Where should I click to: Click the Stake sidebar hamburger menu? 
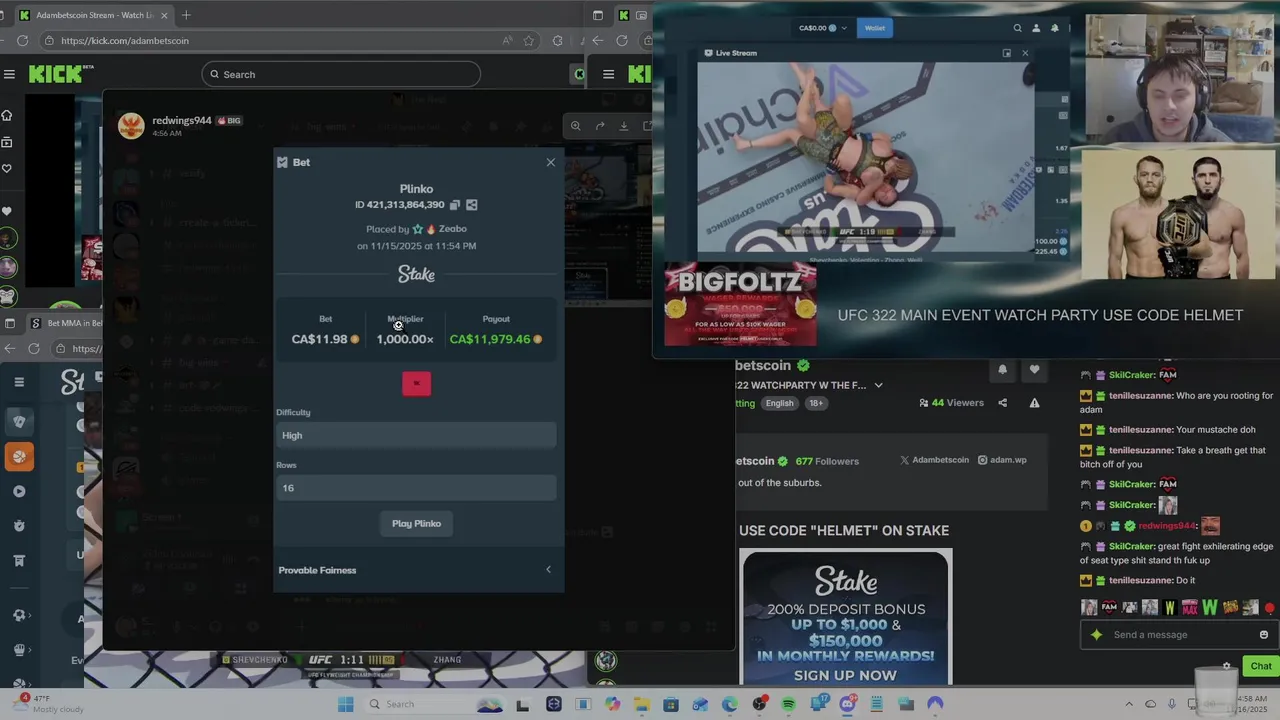[x=19, y=381]
